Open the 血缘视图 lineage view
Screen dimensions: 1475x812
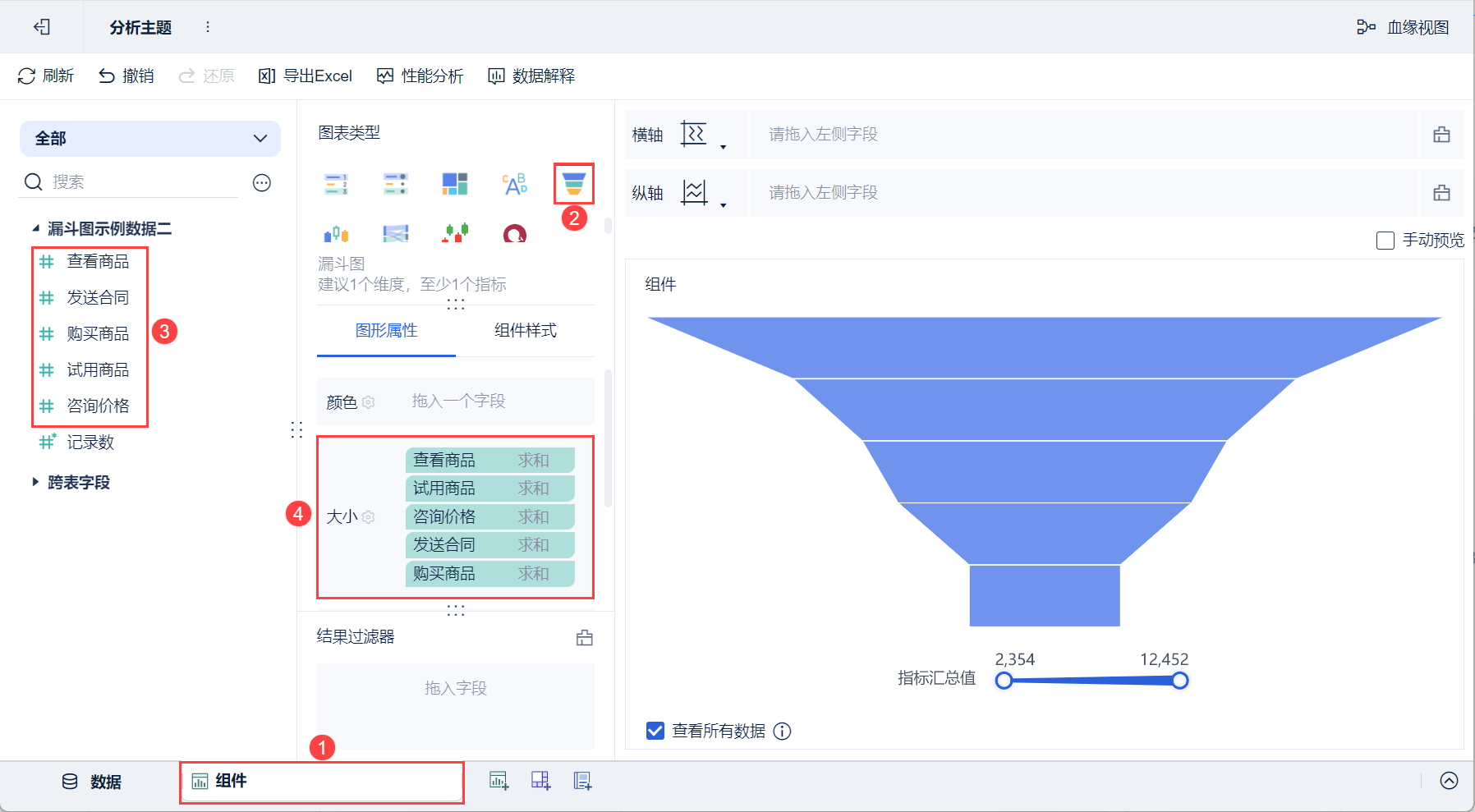pyautogui.click(x=1403, y=27)
